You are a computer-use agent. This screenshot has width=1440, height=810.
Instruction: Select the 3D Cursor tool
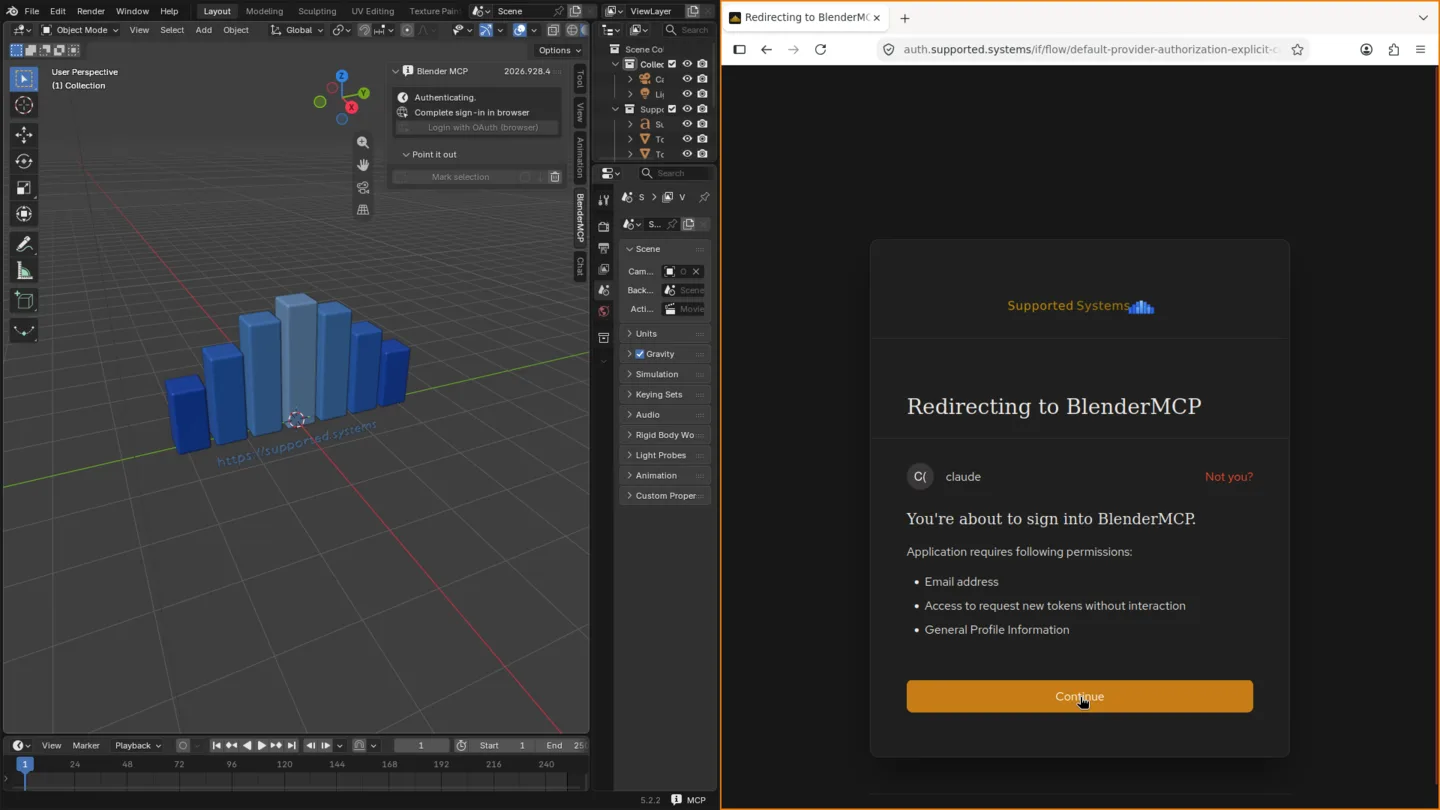pos(24,105)
